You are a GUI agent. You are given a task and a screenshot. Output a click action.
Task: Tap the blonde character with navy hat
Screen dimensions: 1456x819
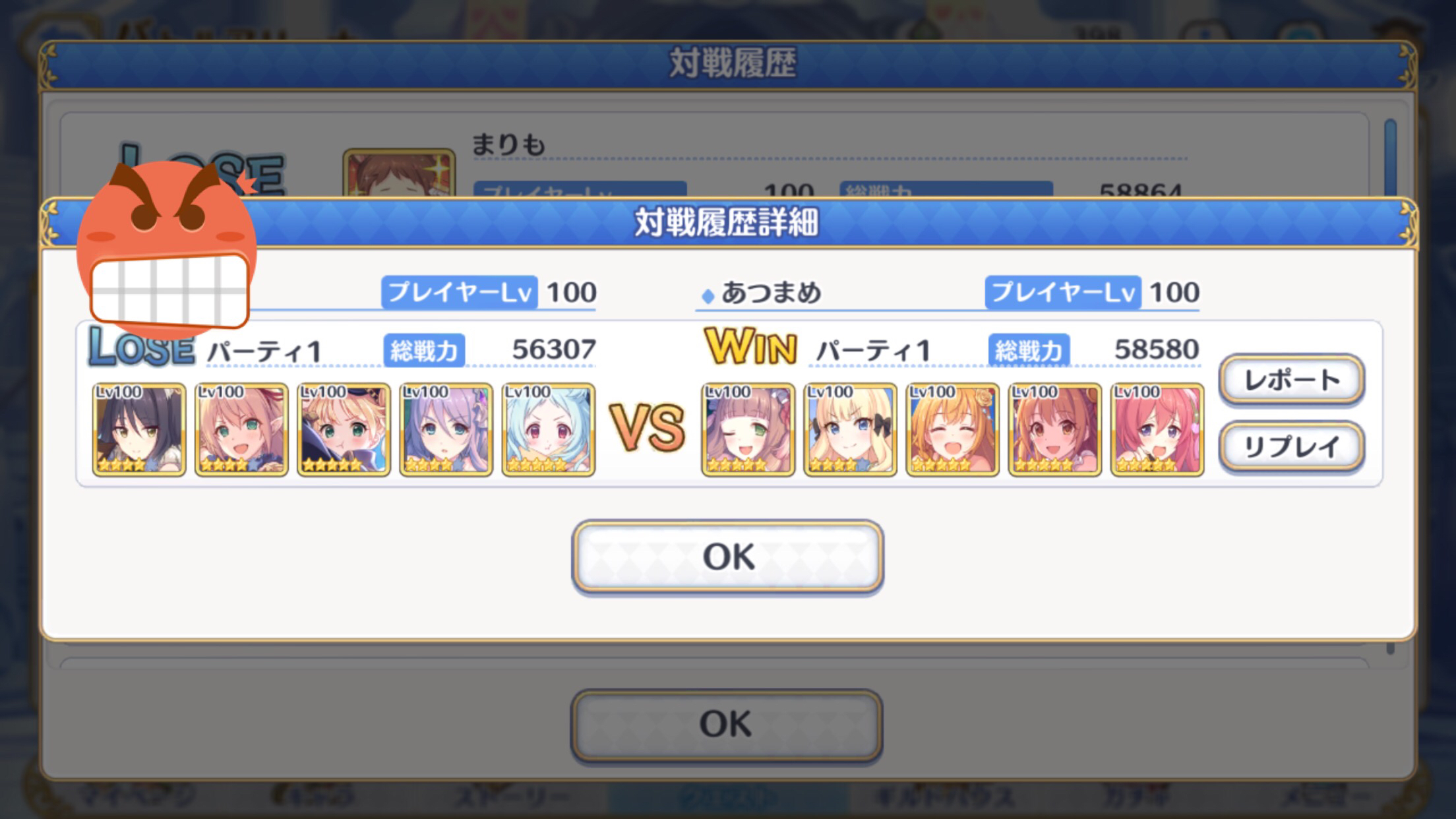344,429
